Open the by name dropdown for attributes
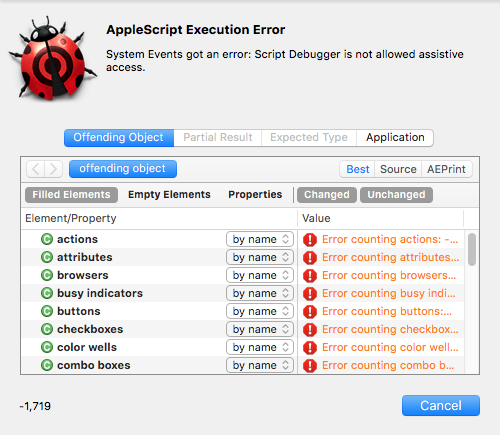Viewport: 500px width, 435px height. [x=260, y=257]
